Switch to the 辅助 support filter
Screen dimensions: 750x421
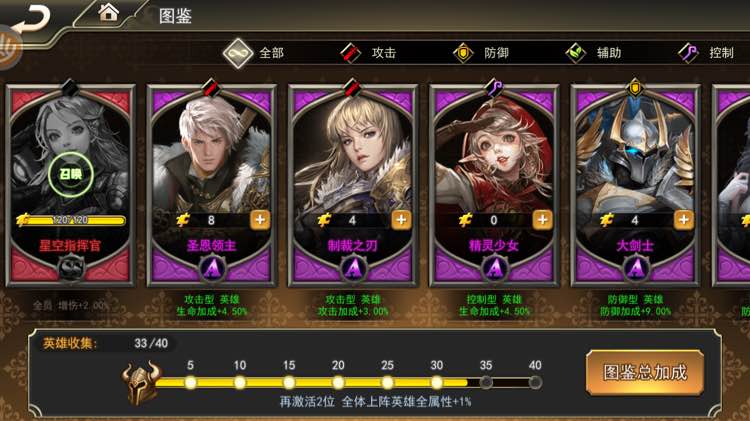[x=593, y=53]
